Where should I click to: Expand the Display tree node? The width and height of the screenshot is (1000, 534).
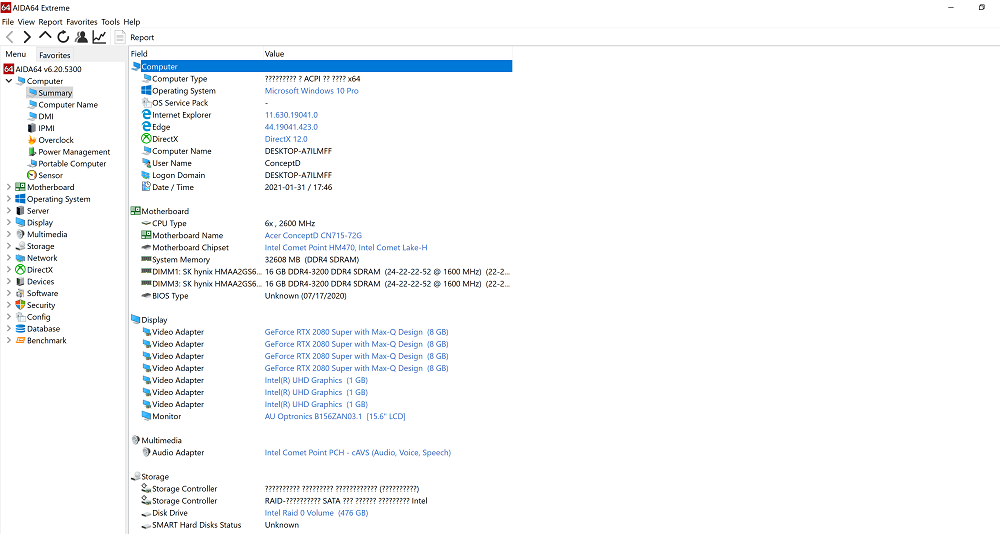9,223
